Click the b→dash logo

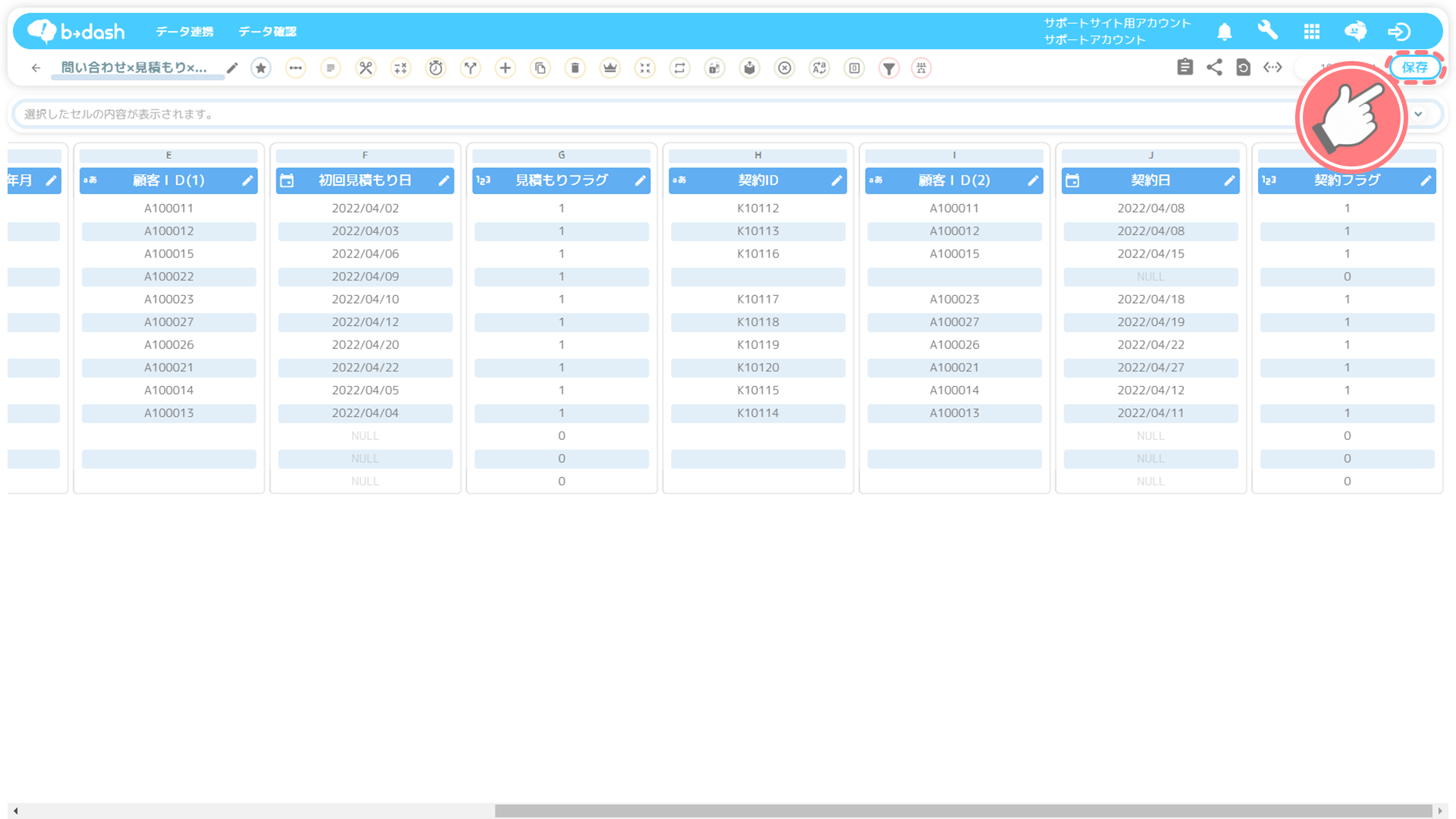click(x=75, y=32)
